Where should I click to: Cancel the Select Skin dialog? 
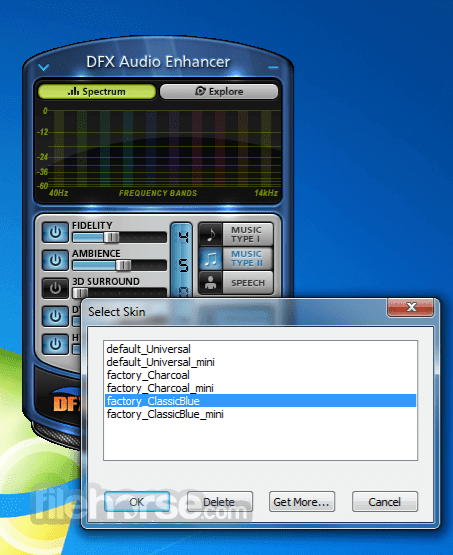pyautogui.click(x=385, y=502)
